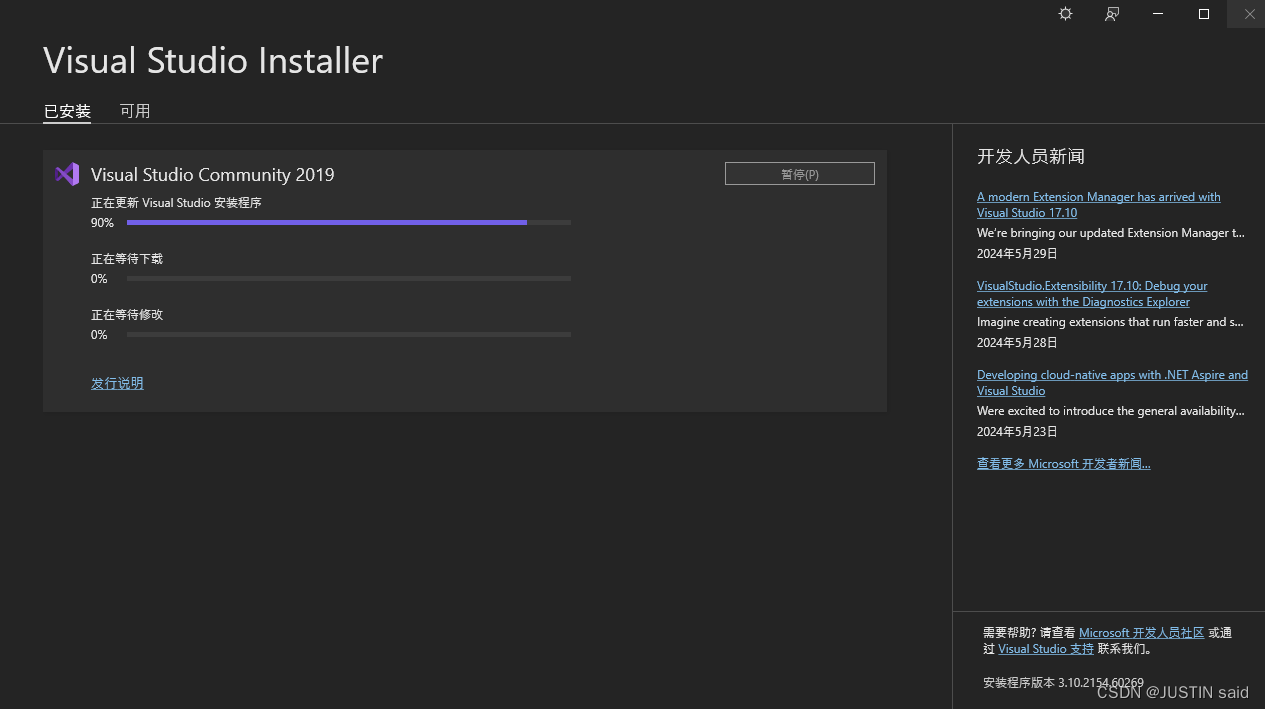Click the 2024年5月29日 date text
Screen dimensions: 1265x709
(1017, 254)
